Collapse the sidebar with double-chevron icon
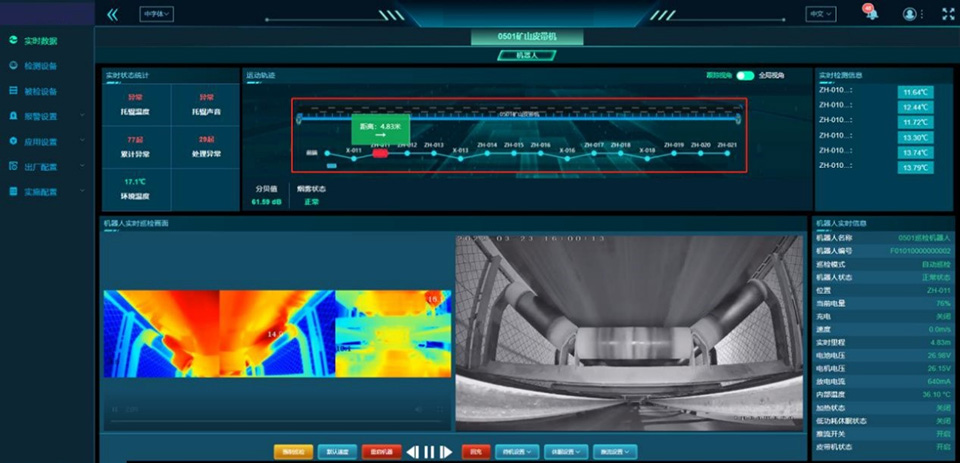The image size is (960, 463). click(x=112, y=14)
